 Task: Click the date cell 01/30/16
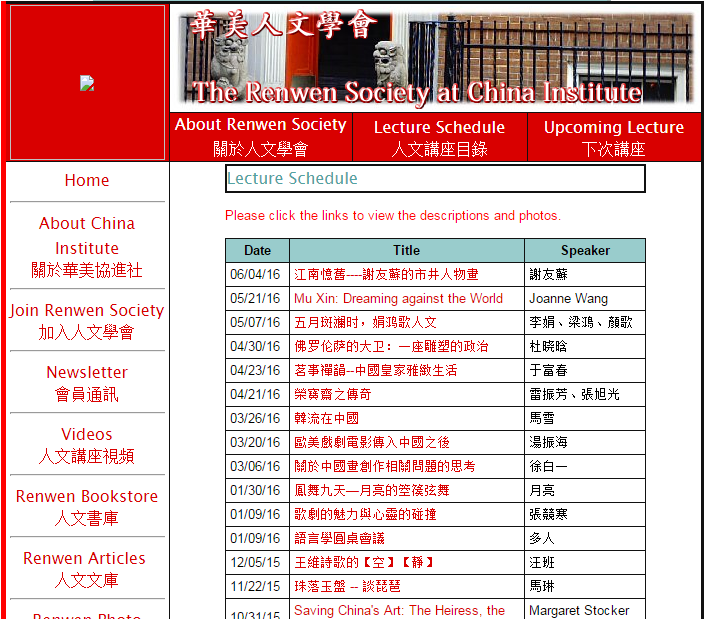click(258, 491)
